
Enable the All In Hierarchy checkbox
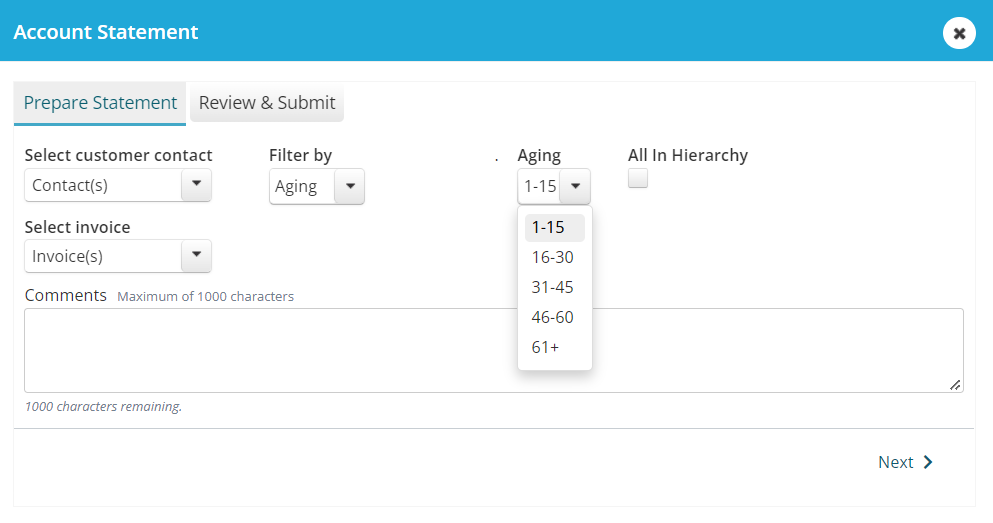click(x=638, y=178)
